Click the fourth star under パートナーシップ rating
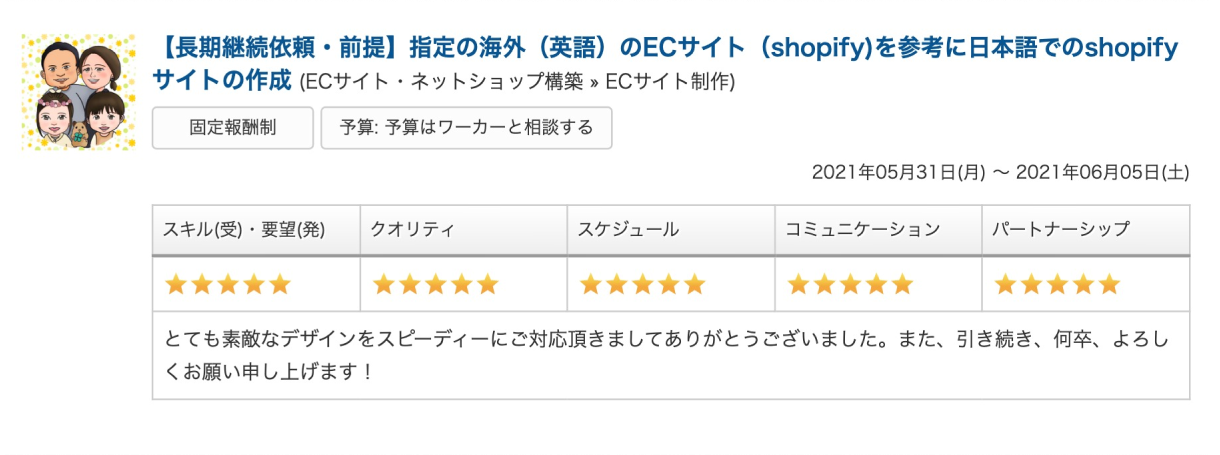The height and width of the screenshot is (455, 1220). click(1084, 285)
